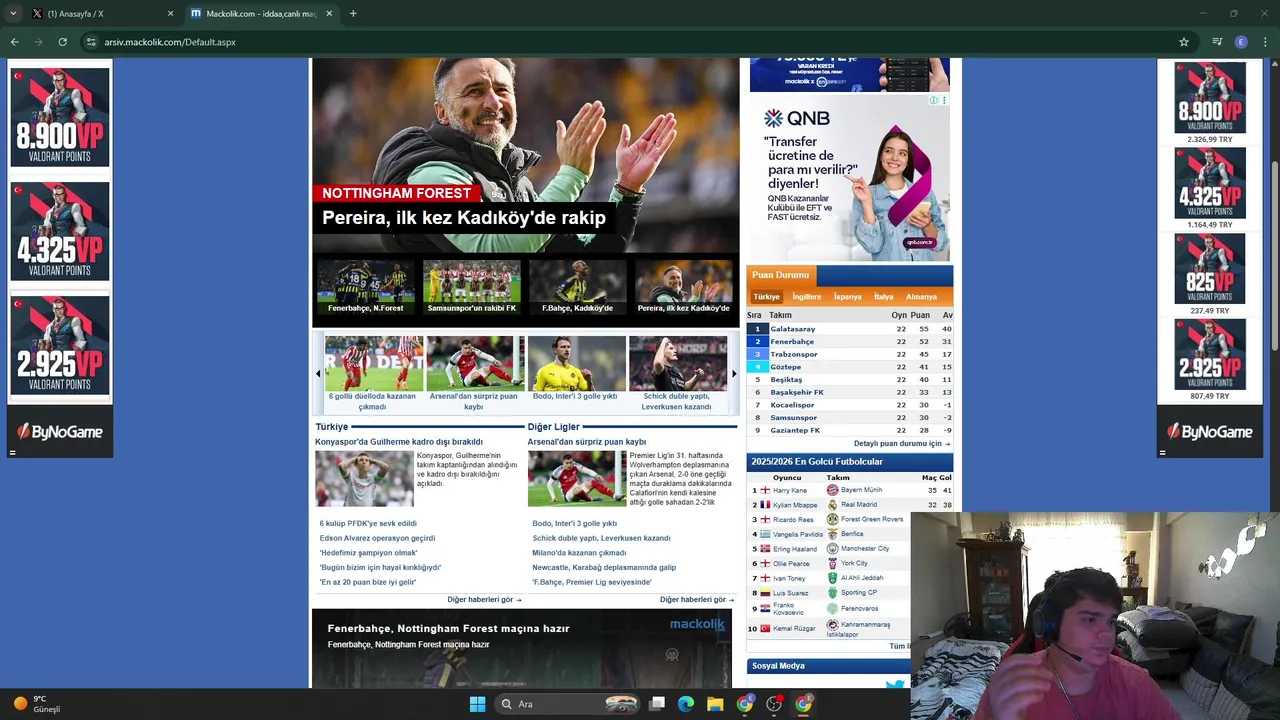Click the Manchester City club logo

coord(832,549)
